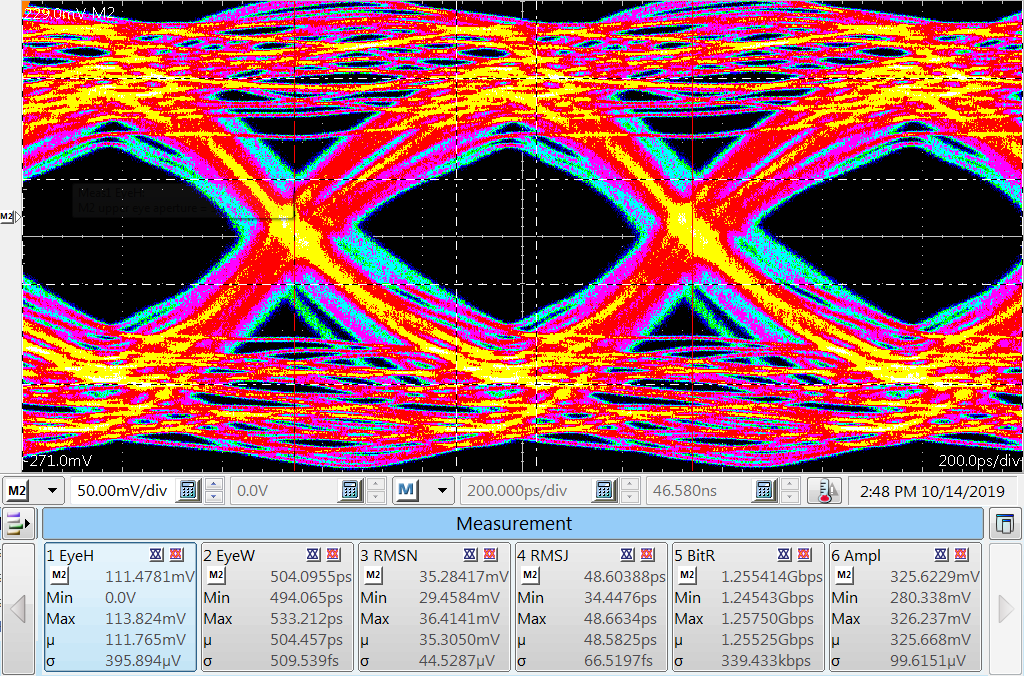
Task: Click the measurement list icon left of Measurement bar
Action: 18,523
